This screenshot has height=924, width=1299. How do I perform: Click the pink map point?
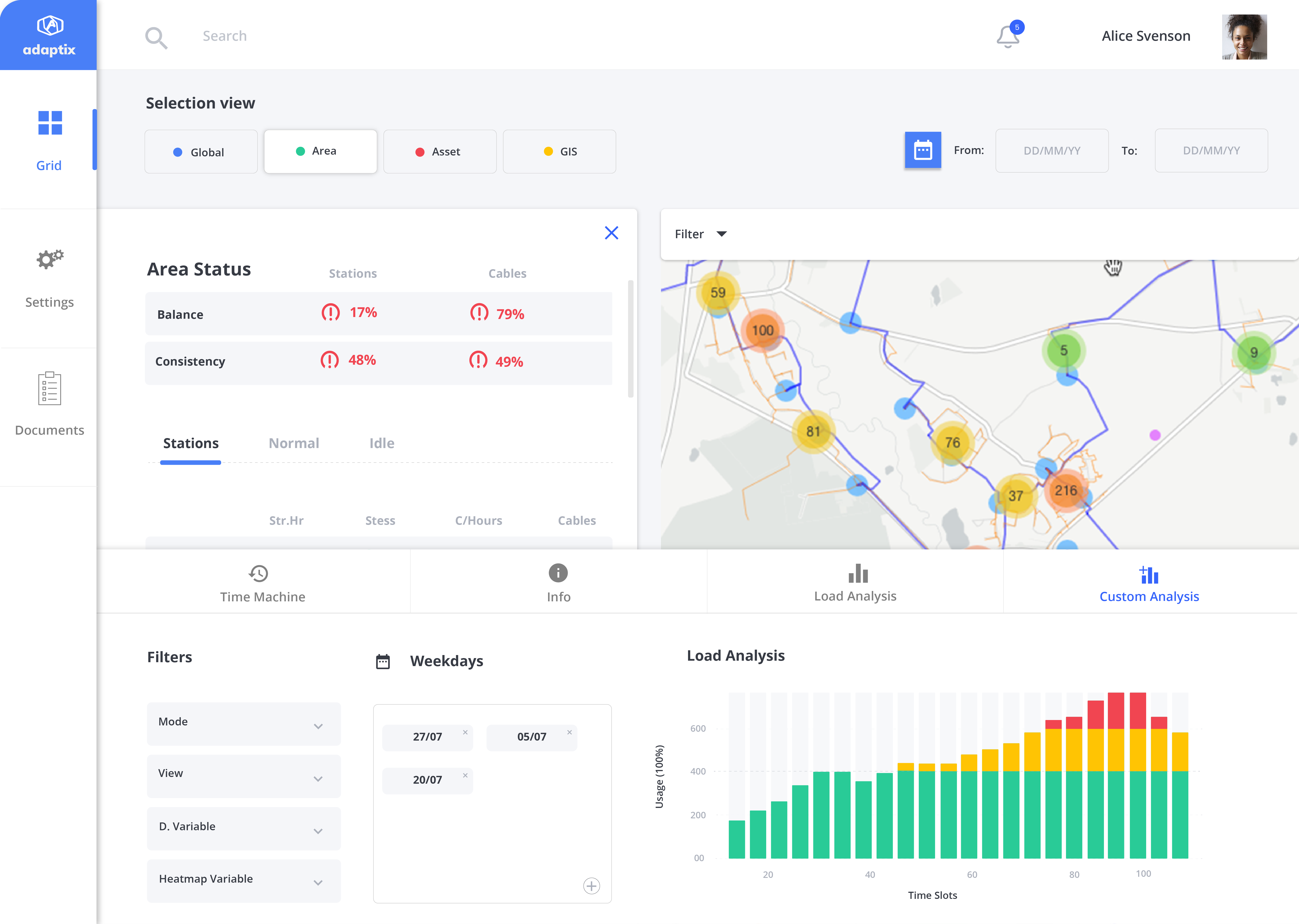1155,435
